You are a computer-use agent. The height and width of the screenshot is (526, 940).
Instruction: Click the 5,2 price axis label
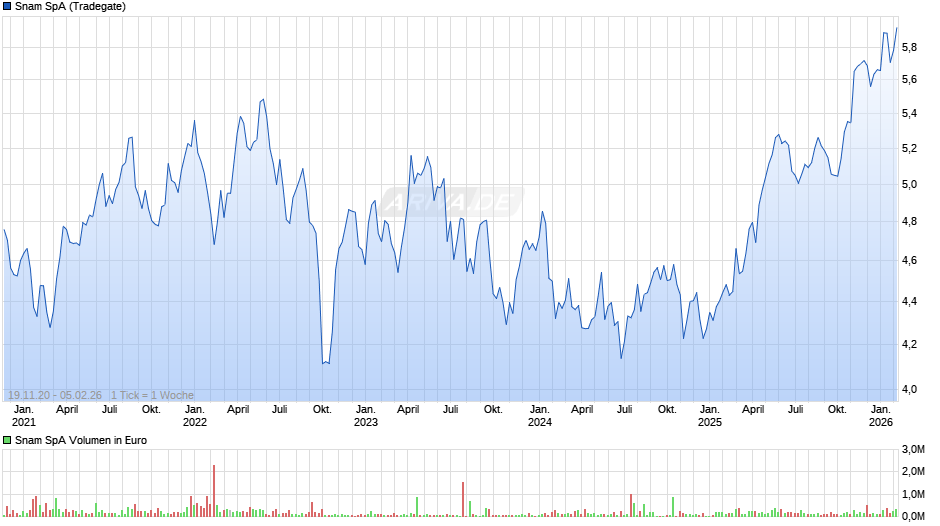[909, 148]
